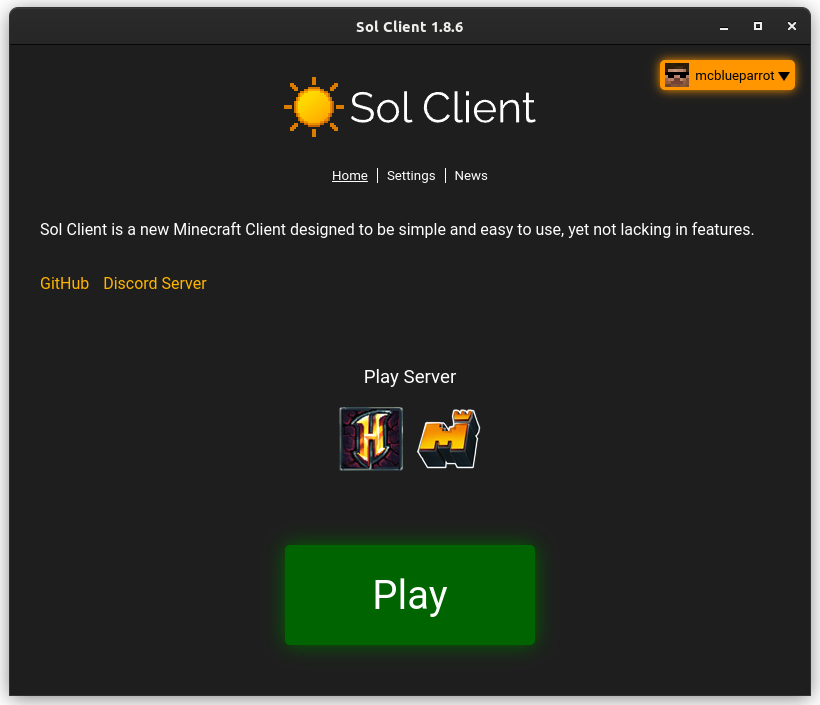820x705 pixels.
Task: Click the mcblueparrot username text
Action: click(x=734, y=76)
